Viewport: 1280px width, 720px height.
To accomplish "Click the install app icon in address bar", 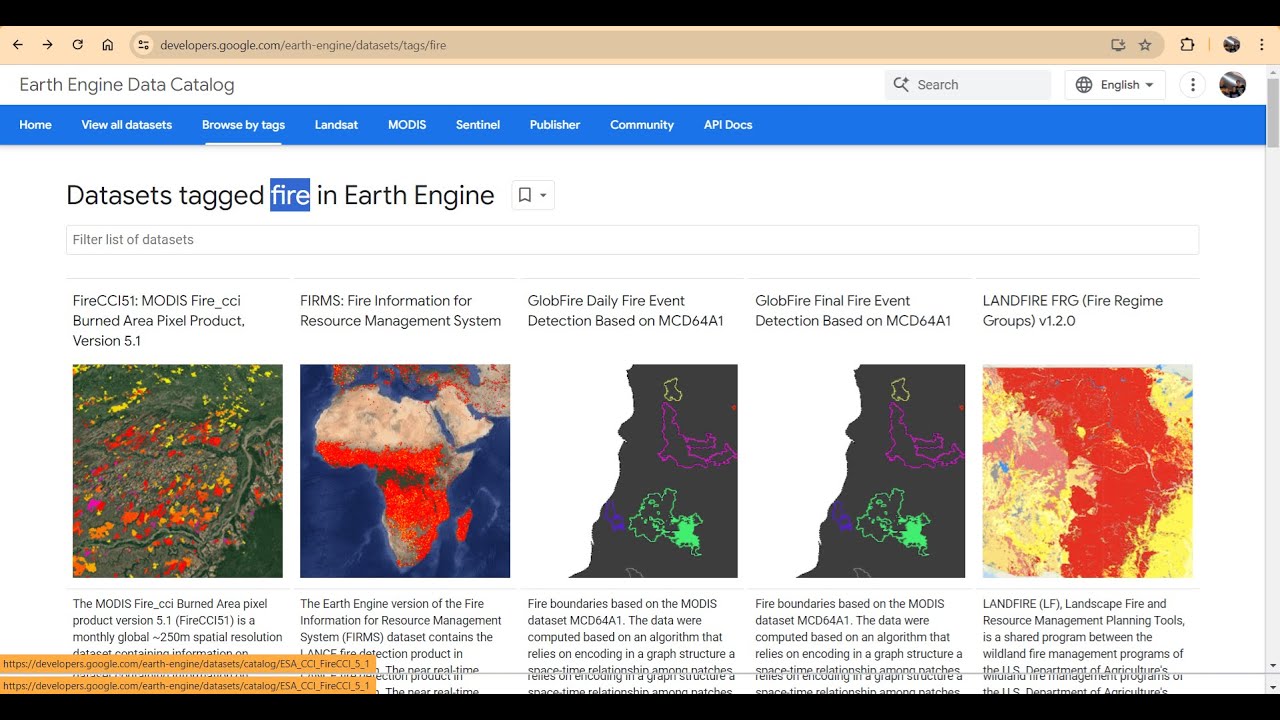I will click(x=1118, y=45).
